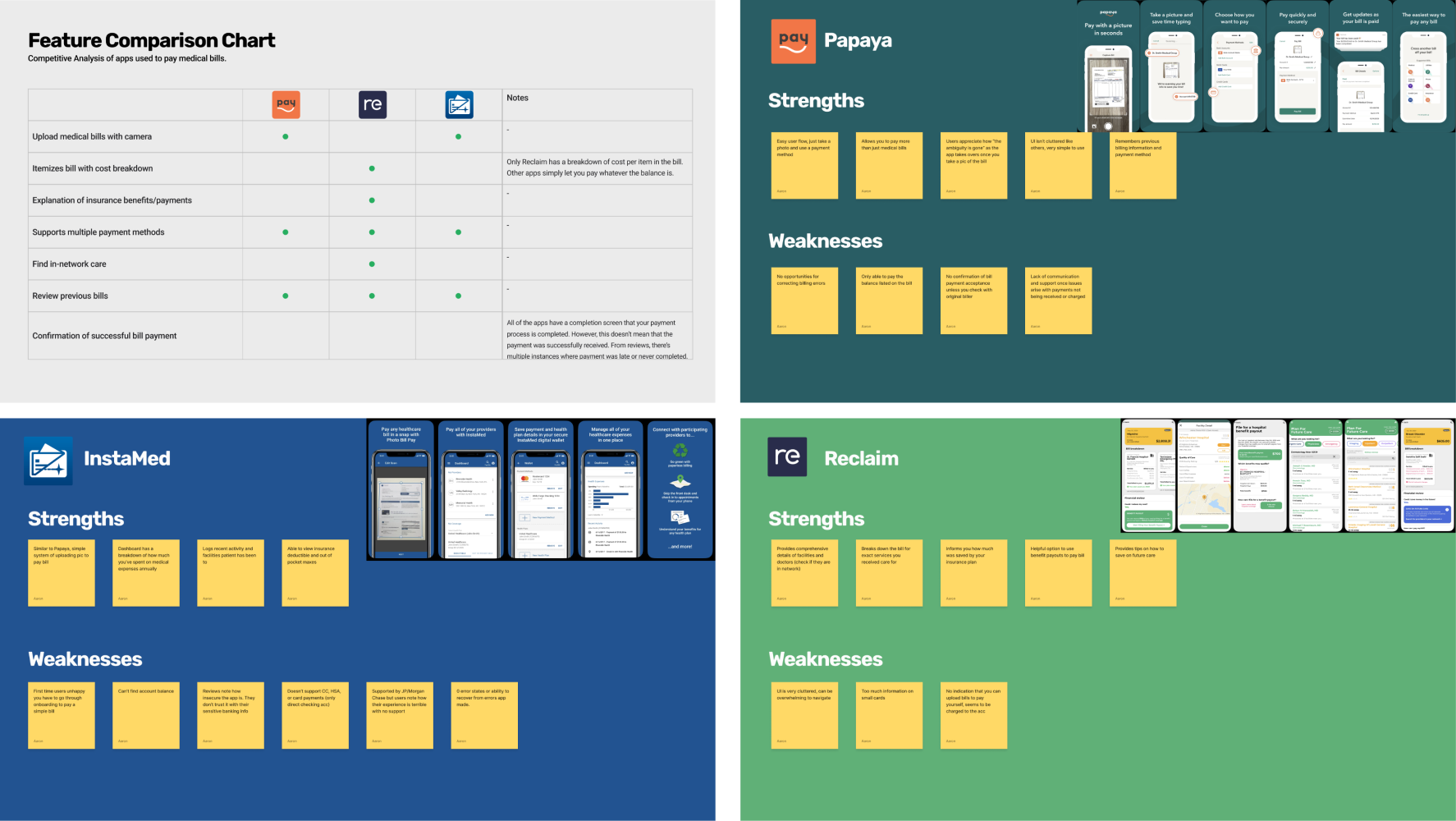The image size is (1456, 821).
Task: Select the Reclaim 'File for a hospital benefit payout' screenshot
Action: 1260,476
